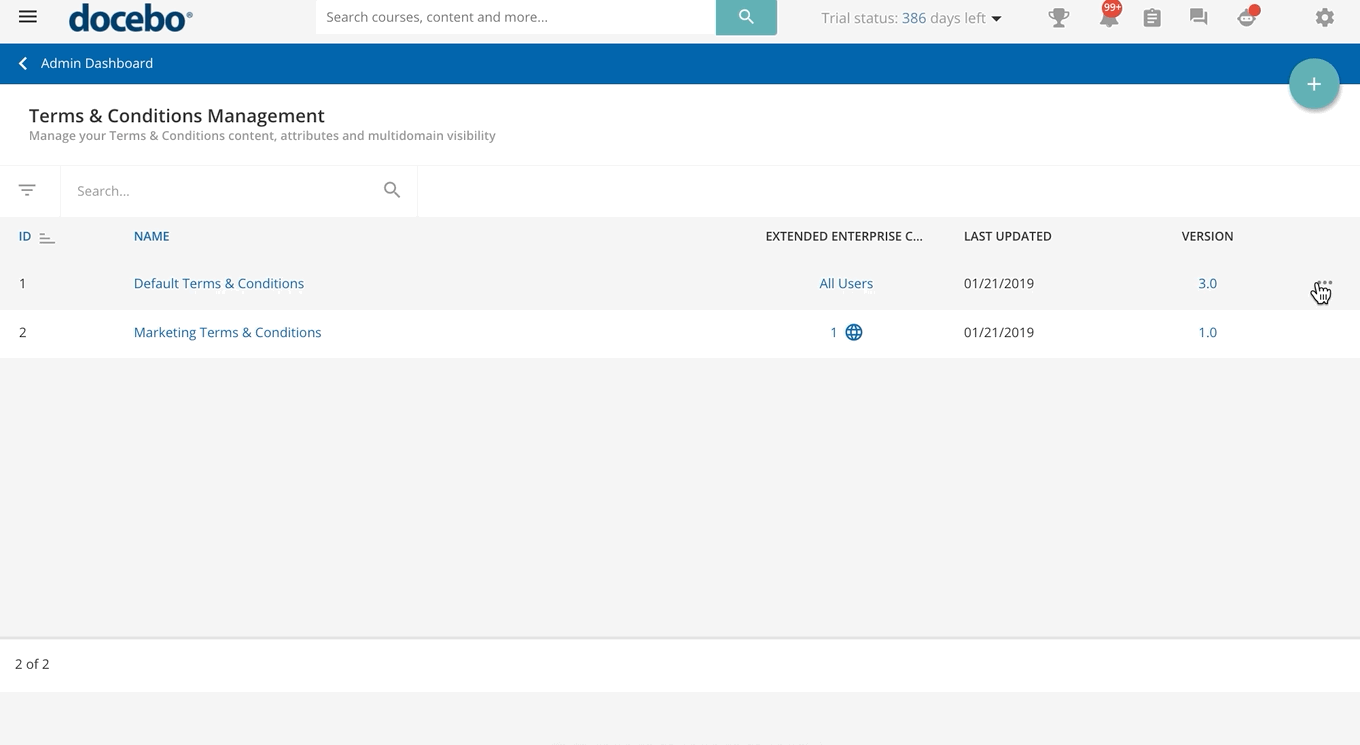The height and width of the screenshot is (745, 1360).
Task: Open the notifications bell
Action: pyautogui.click(x=1108, y=18)
